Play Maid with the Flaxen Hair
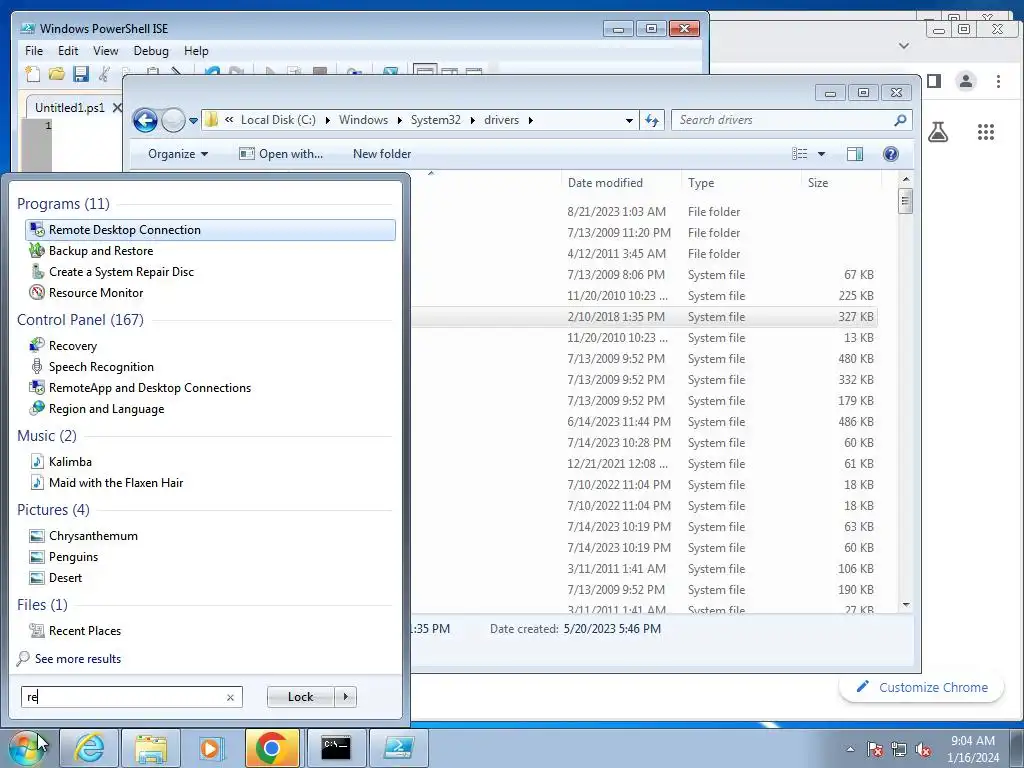 [x=116, y=483]
